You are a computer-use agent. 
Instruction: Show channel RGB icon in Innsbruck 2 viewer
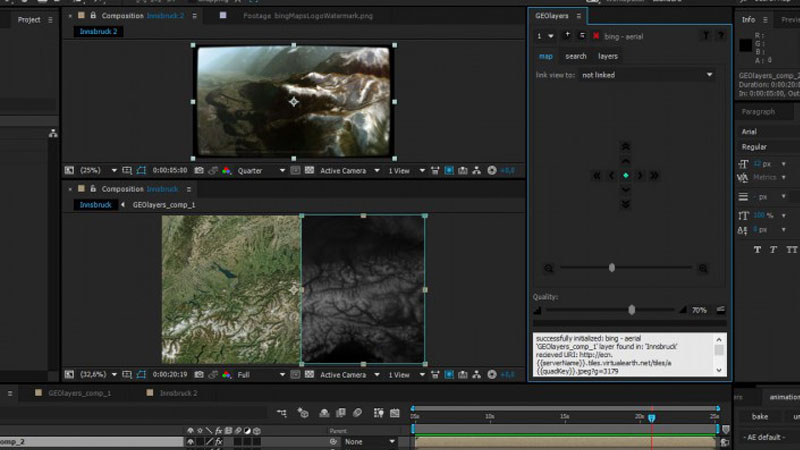(x=227, y=170)
